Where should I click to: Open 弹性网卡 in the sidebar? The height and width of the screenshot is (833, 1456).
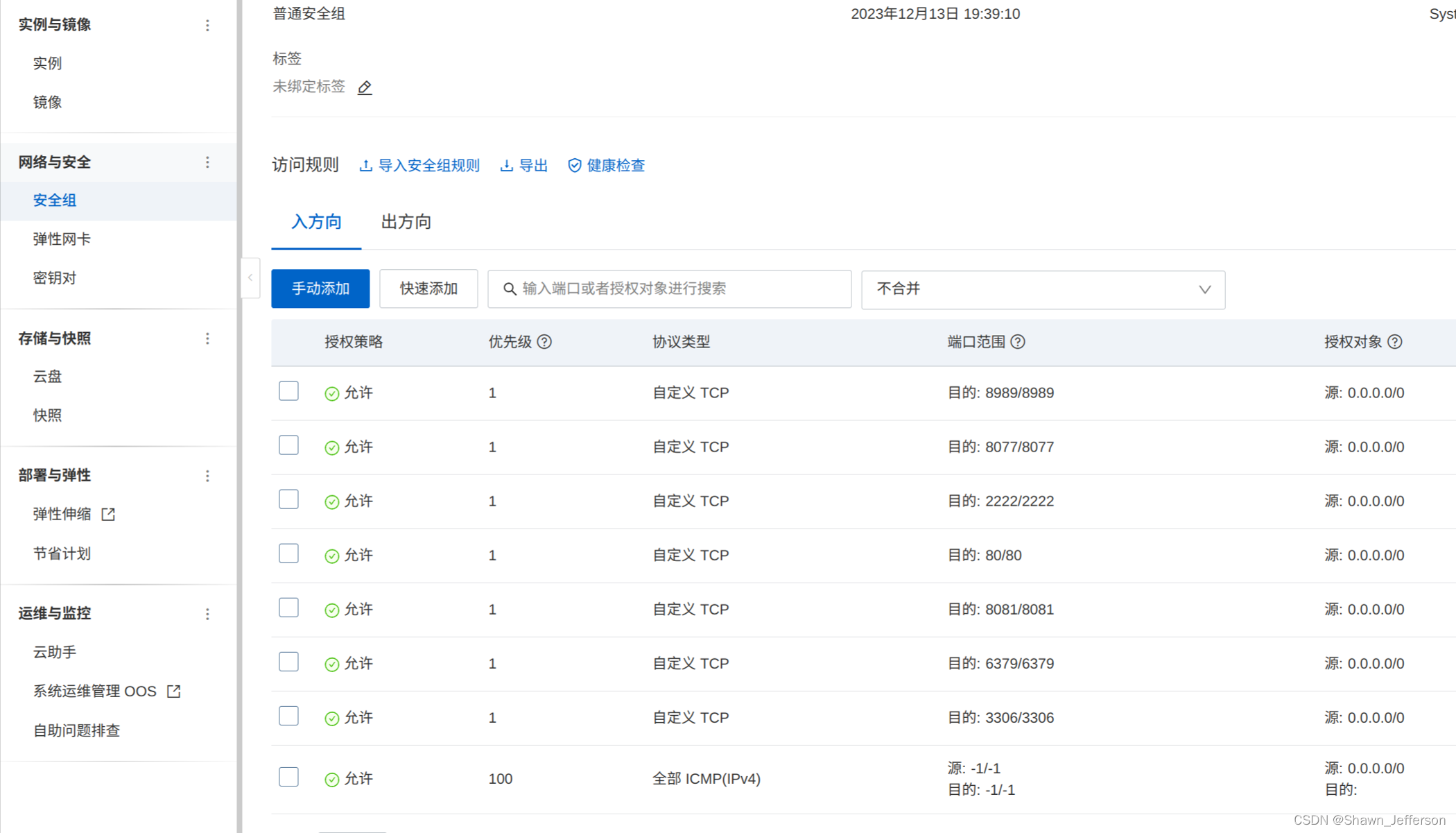[62, 239]
